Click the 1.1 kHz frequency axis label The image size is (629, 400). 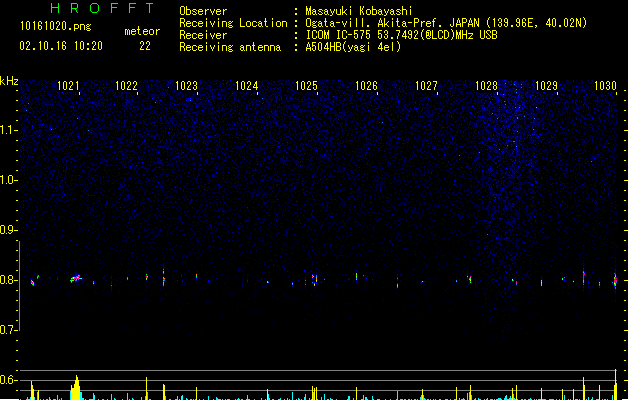point(8,130)
